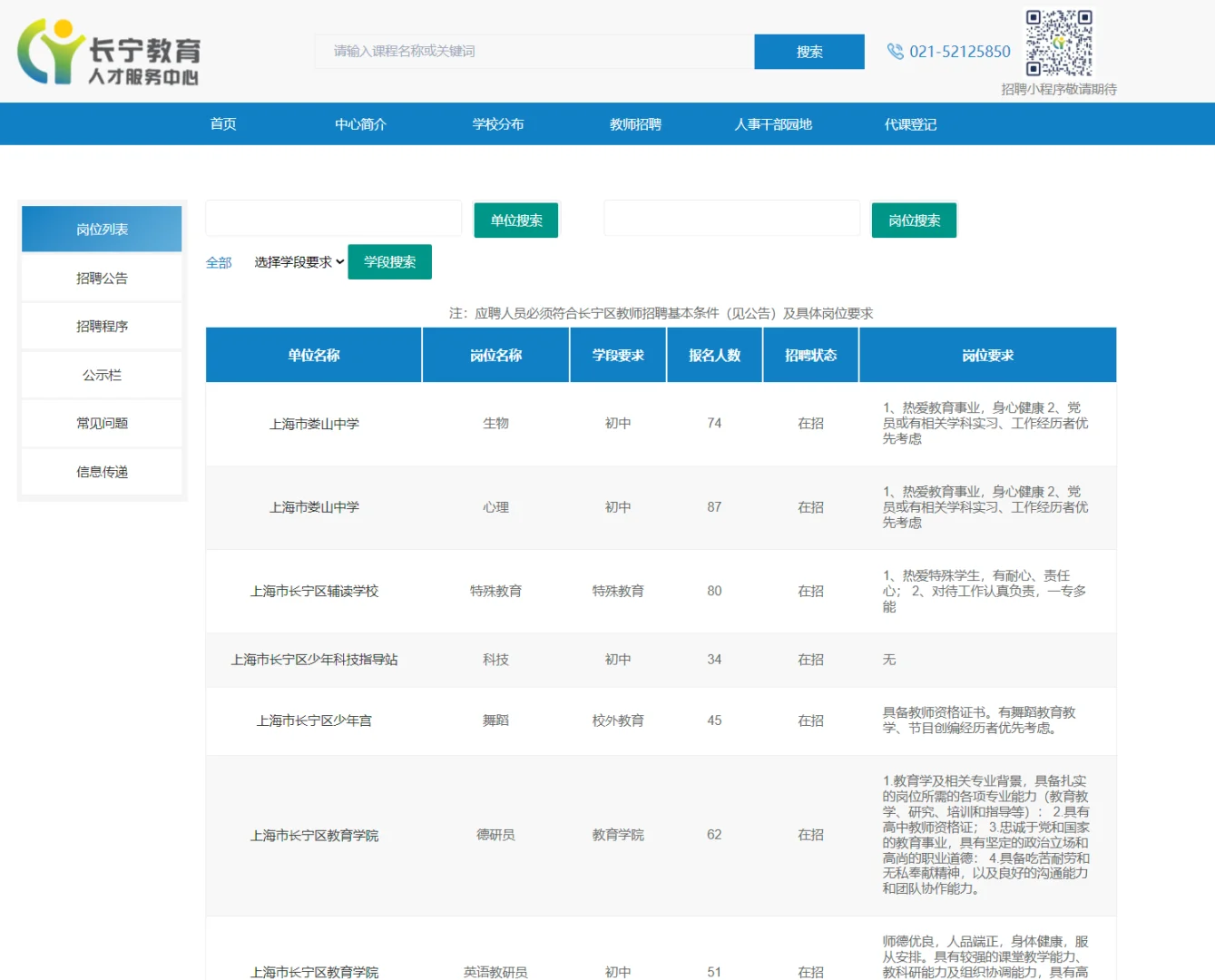1215x980 pixels.
Task: Click 上海市娄山中学 in the 生物 row
Action: click(314, 424)
